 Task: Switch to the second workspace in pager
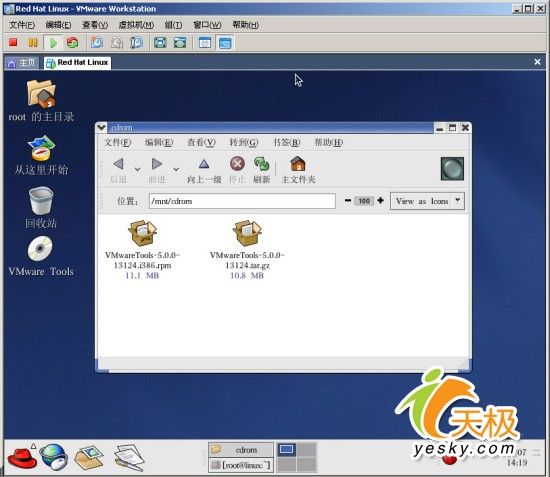pyautogui.click(x=307, y=450)
